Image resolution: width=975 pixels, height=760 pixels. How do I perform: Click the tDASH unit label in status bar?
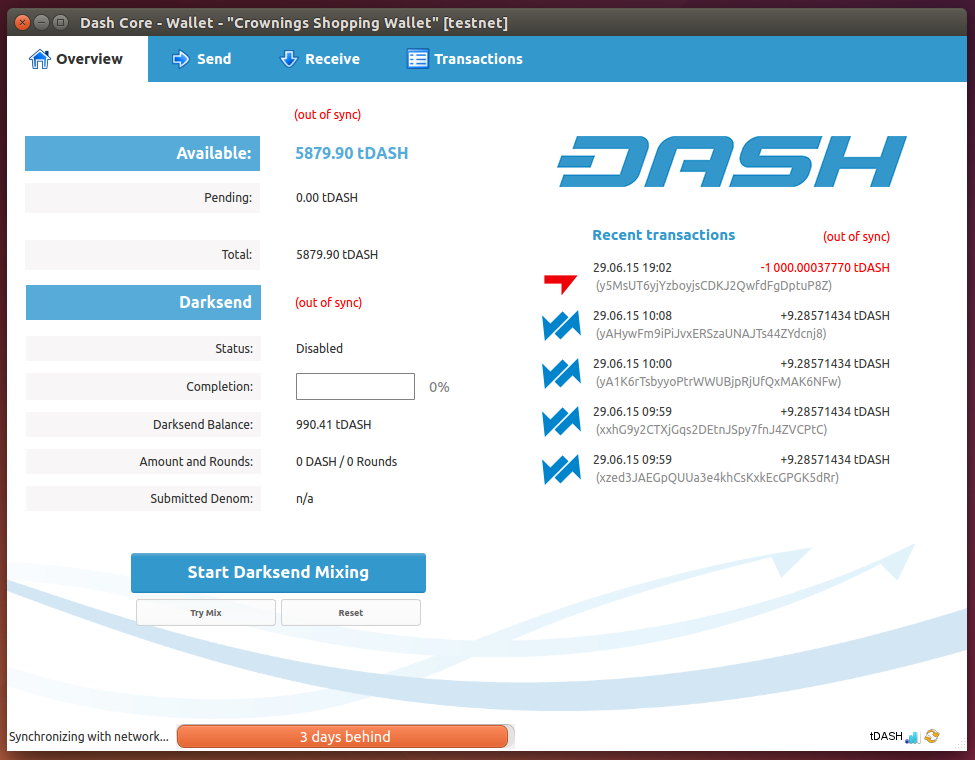click(886, 736)
